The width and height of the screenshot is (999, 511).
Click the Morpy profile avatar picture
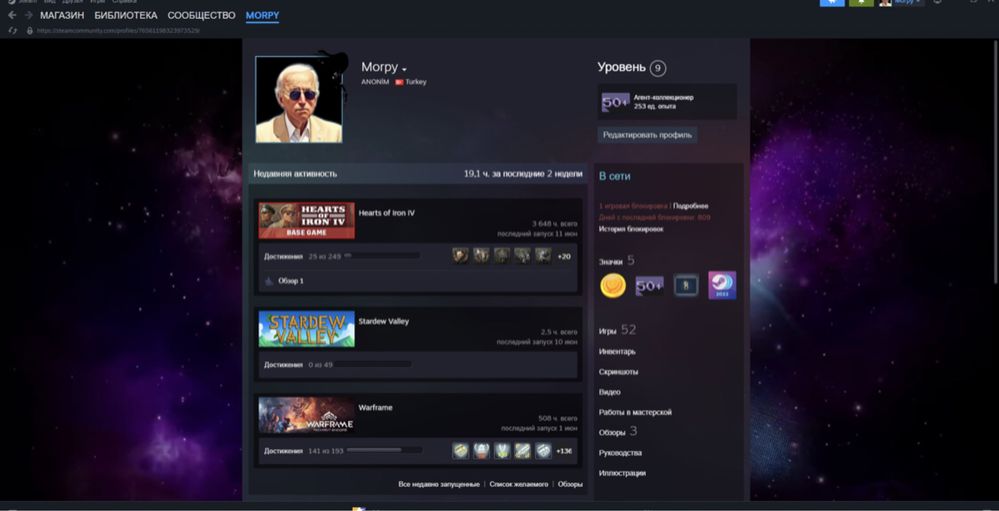[299, 99]
